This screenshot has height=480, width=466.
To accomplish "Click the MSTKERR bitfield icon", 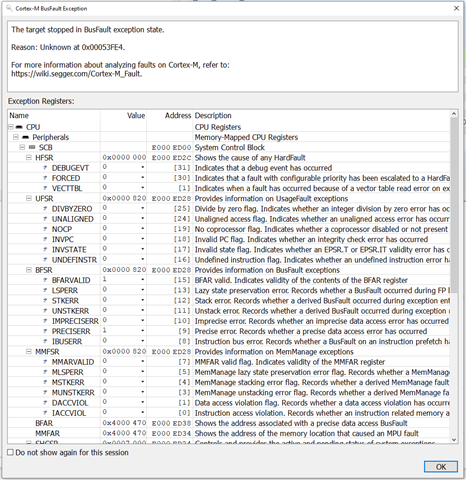I will (45, 382).
